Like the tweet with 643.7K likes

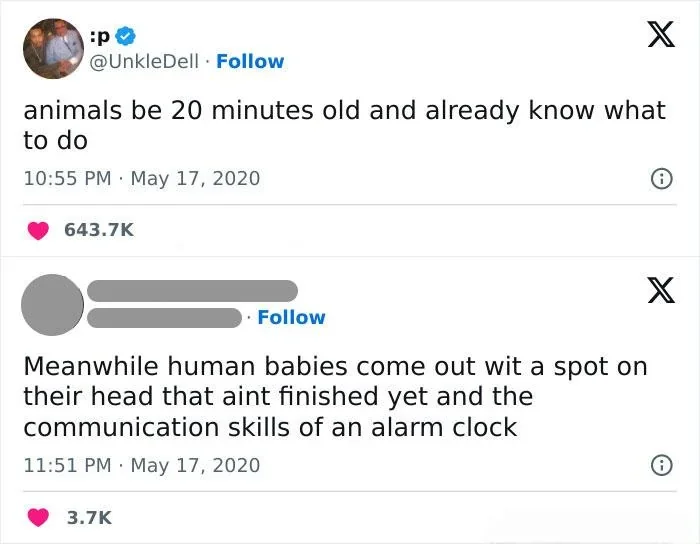(x=37, y=230)
